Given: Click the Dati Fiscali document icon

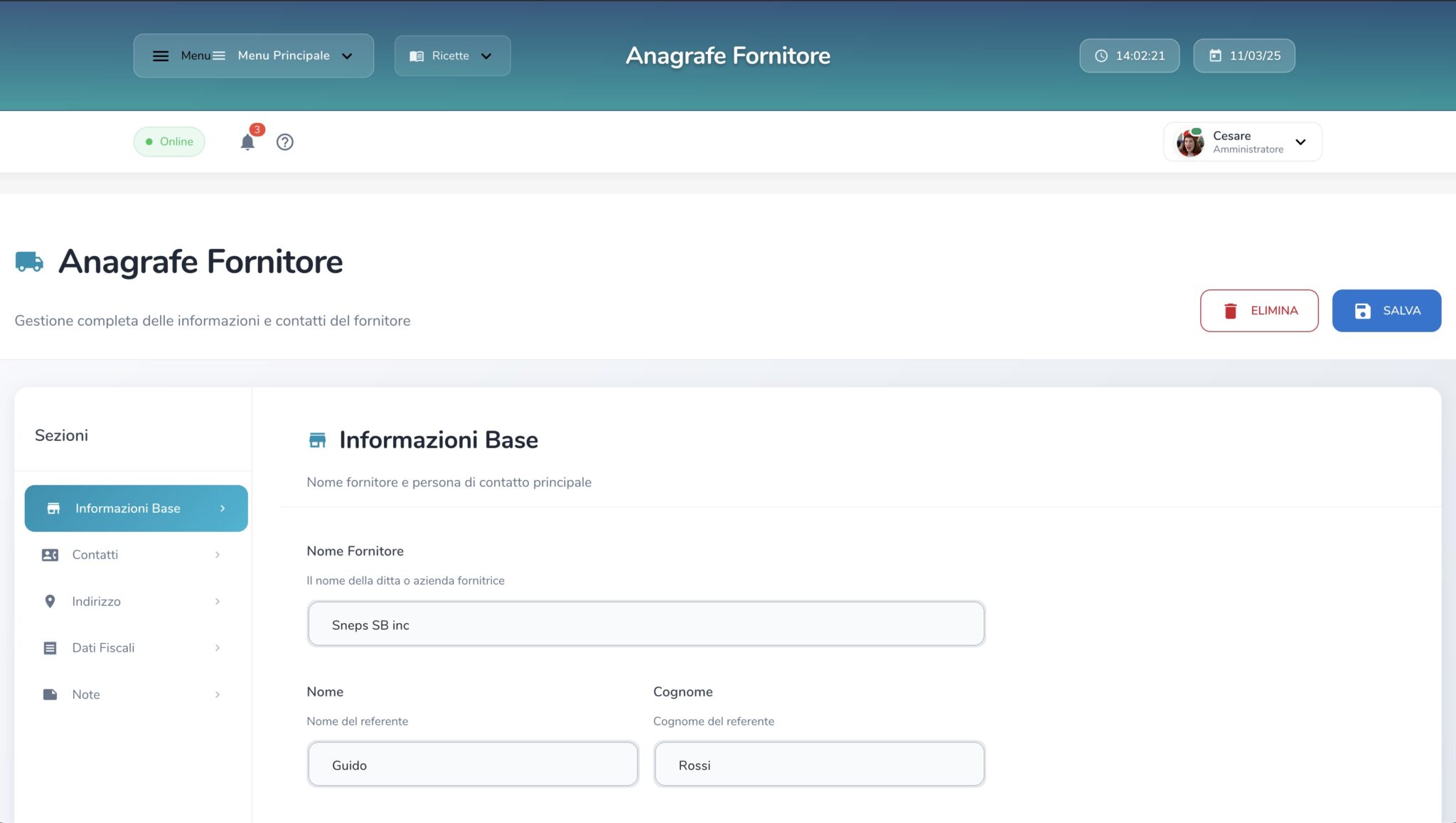Looking at the screenshot, I should [x=49, y=647].
